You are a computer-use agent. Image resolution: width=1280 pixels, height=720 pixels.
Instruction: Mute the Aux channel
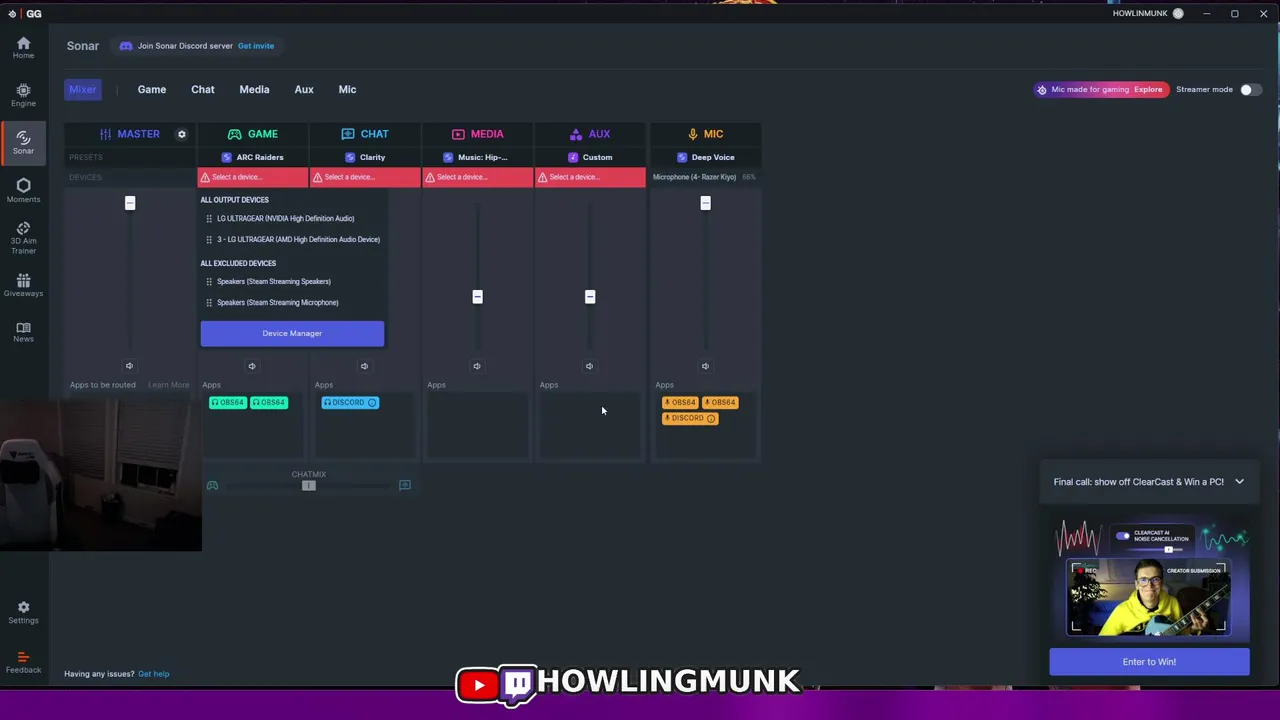coord(589,366)
